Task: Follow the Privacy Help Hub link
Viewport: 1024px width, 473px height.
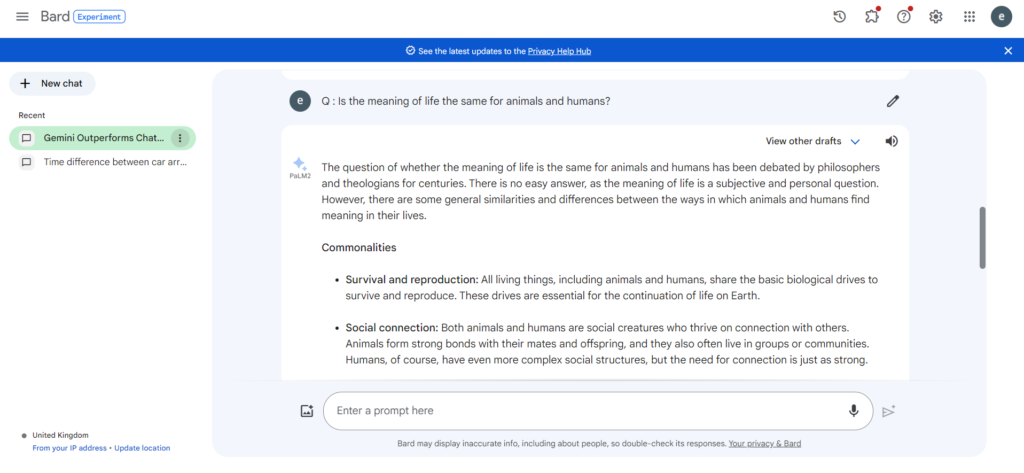Action: click(559, 51)
